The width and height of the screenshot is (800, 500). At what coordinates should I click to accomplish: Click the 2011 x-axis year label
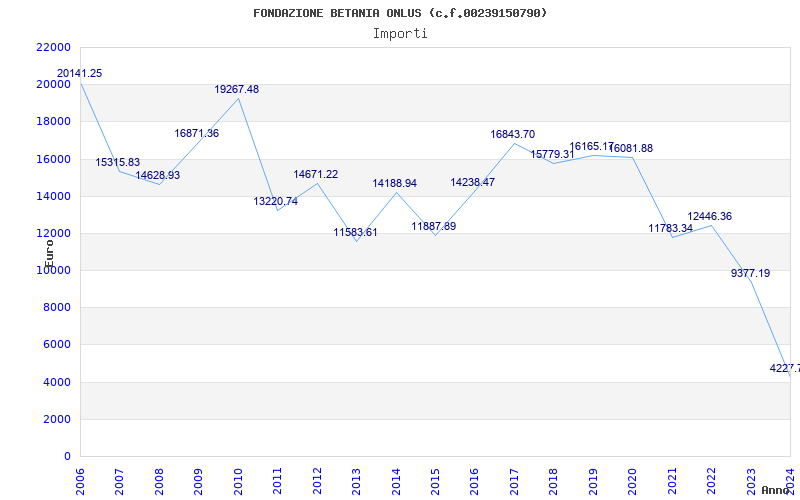coord(278,482)
